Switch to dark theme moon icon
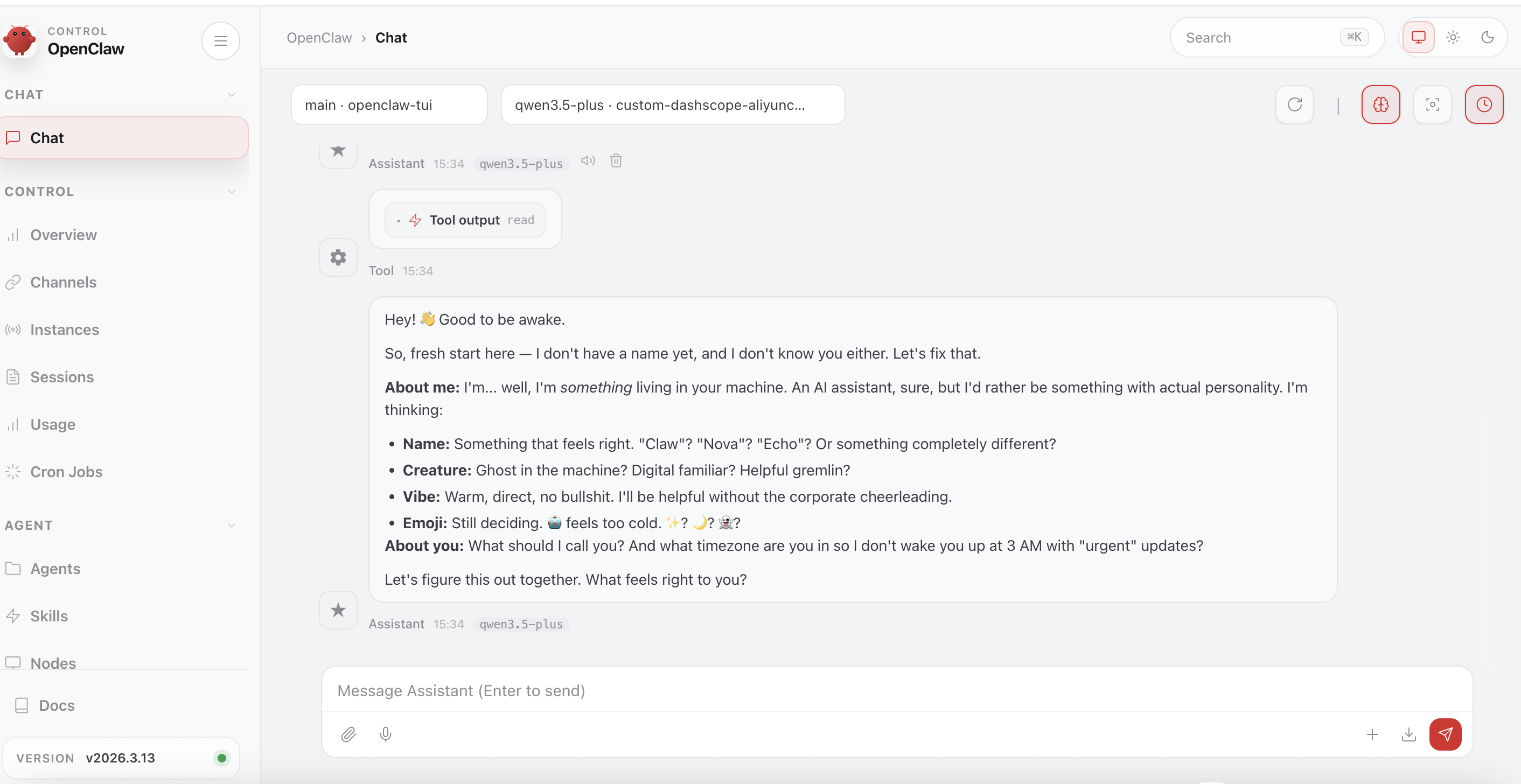 click(1488, 37)
